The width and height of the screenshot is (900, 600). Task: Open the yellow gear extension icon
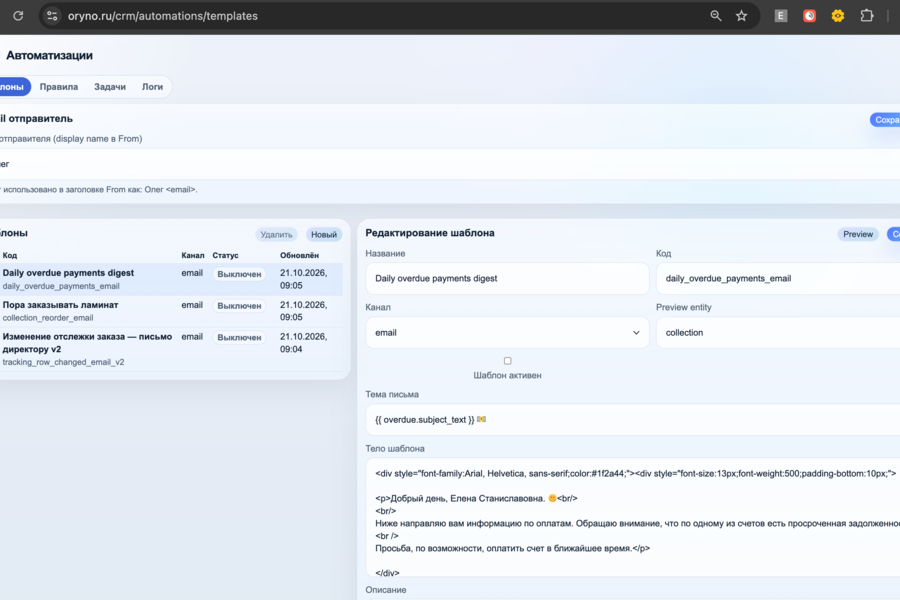(838, 16)
